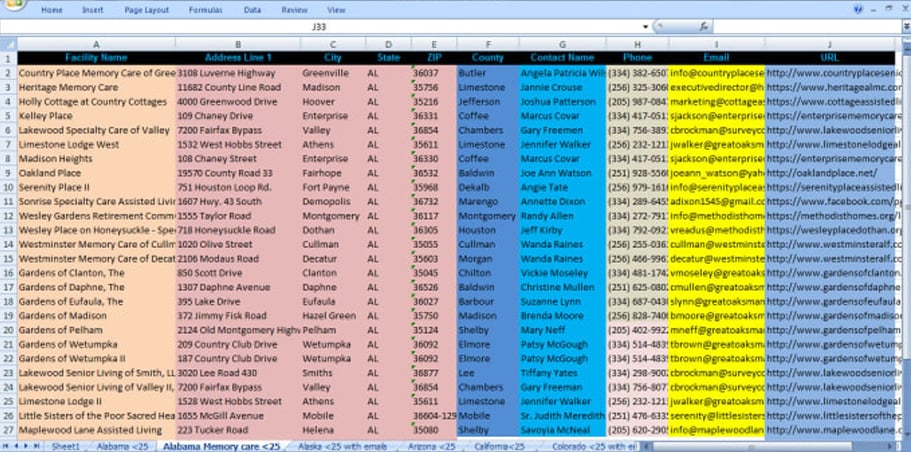Image resolution: width=911 pixels, height=452 pixels.
Task: Open URL cell http://oaklandplace.net/
Action: point(830,173)
